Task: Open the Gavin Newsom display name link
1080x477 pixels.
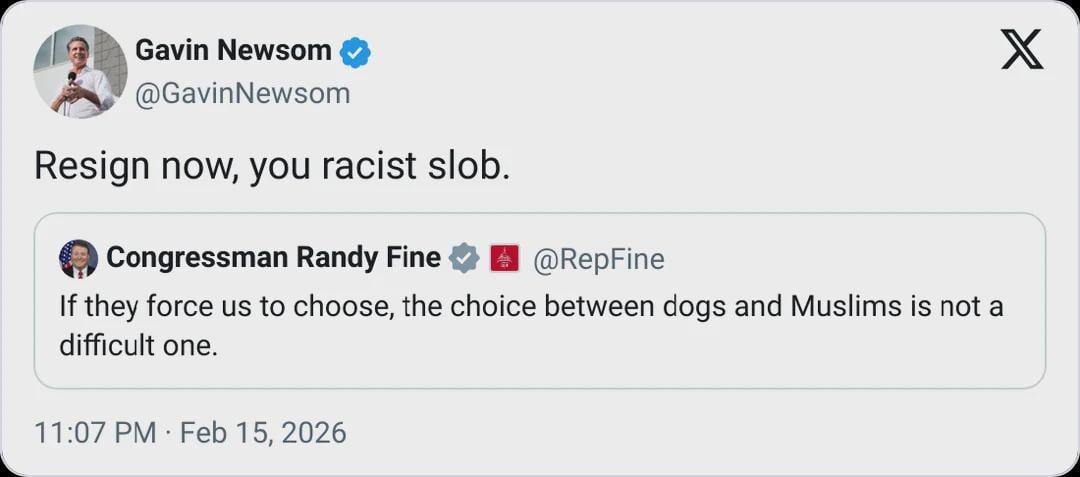Action: coord(233,50)
